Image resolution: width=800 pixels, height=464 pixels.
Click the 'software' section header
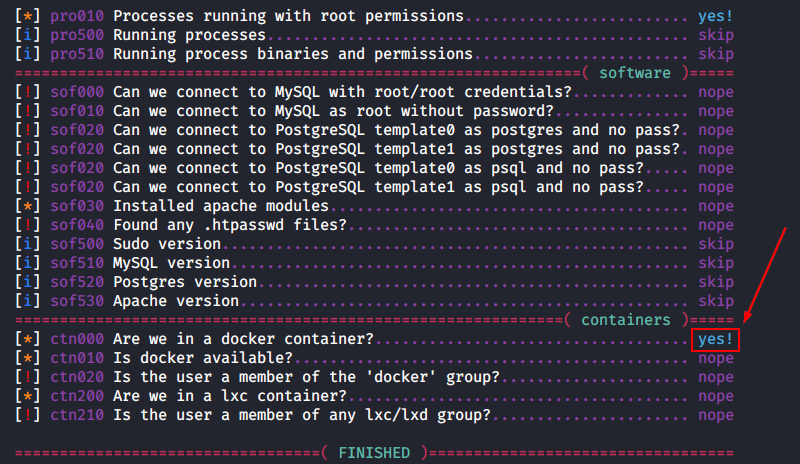coord(635,73)
